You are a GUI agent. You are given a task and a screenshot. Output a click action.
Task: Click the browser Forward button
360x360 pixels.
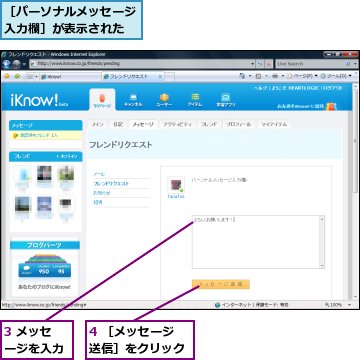click(15, 64)
